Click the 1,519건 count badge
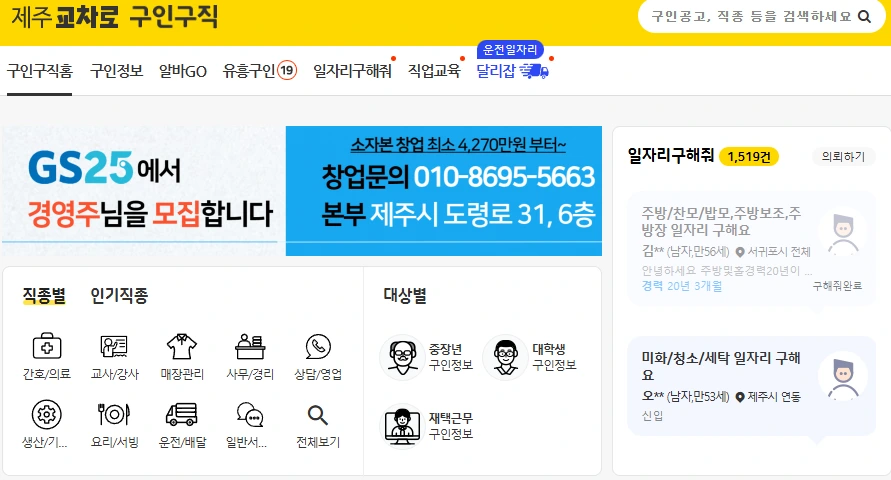891x480 pixels. click(749, 157)
